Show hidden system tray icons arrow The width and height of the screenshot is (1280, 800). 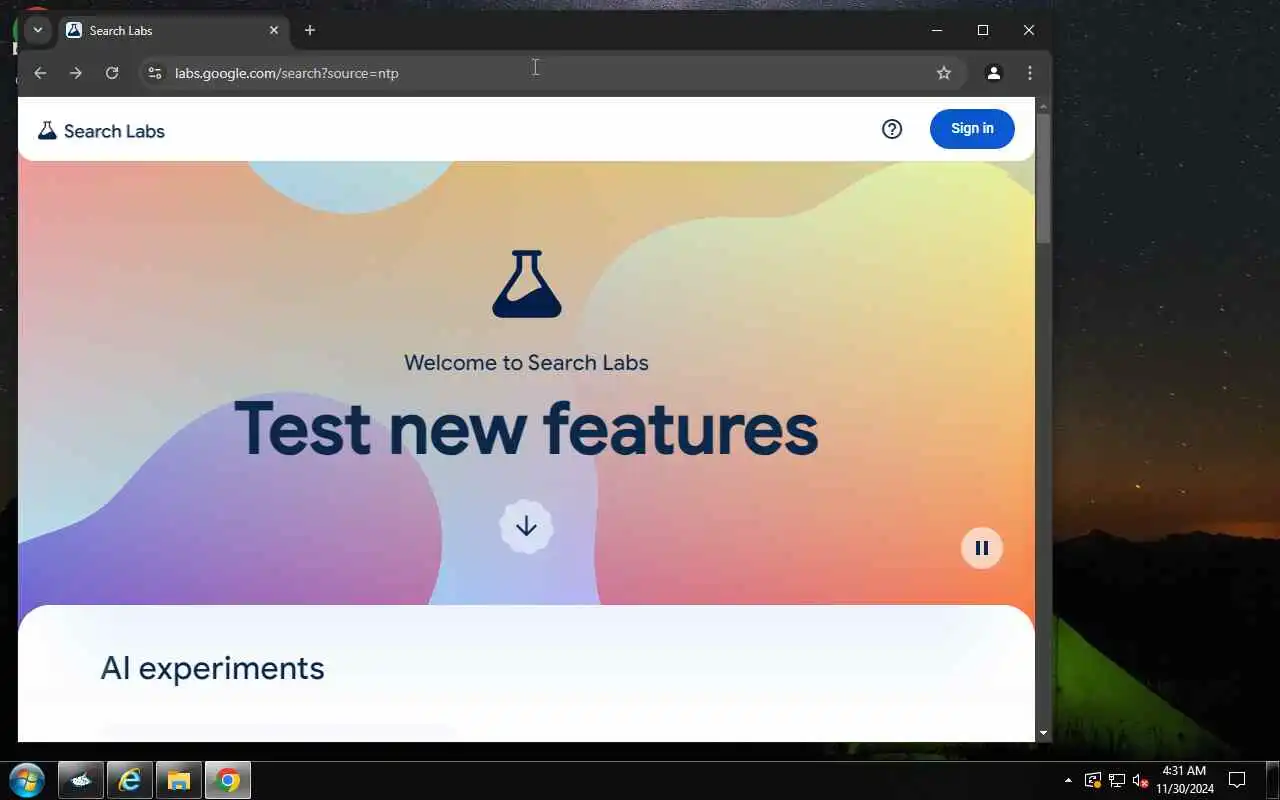(1068, 780)
